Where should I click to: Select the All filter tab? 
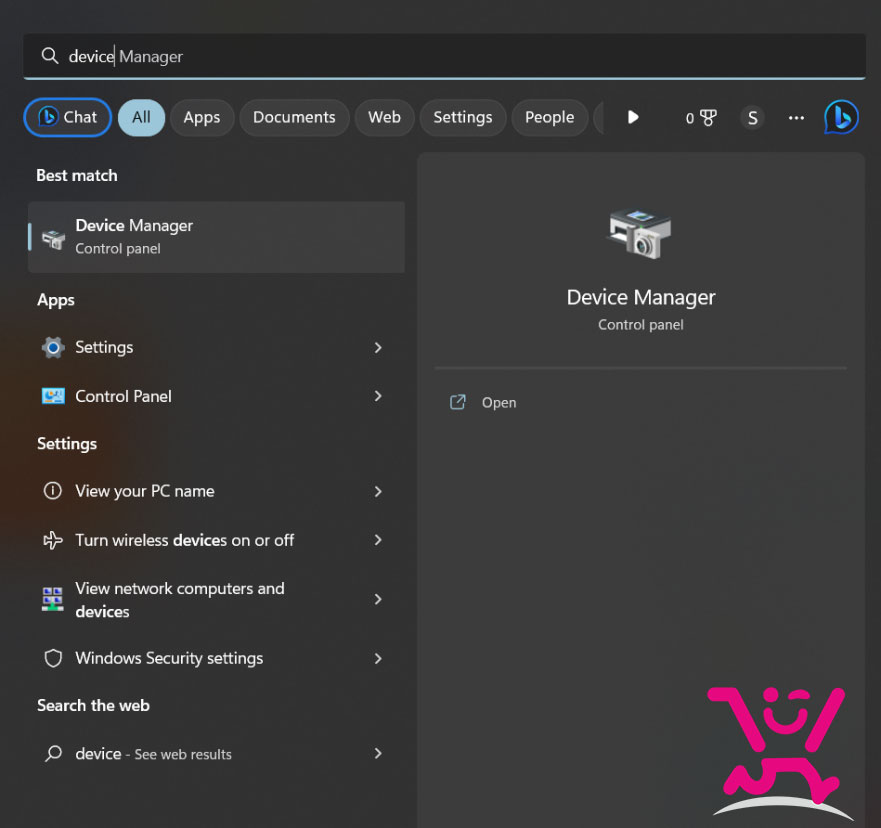[141, 117]
